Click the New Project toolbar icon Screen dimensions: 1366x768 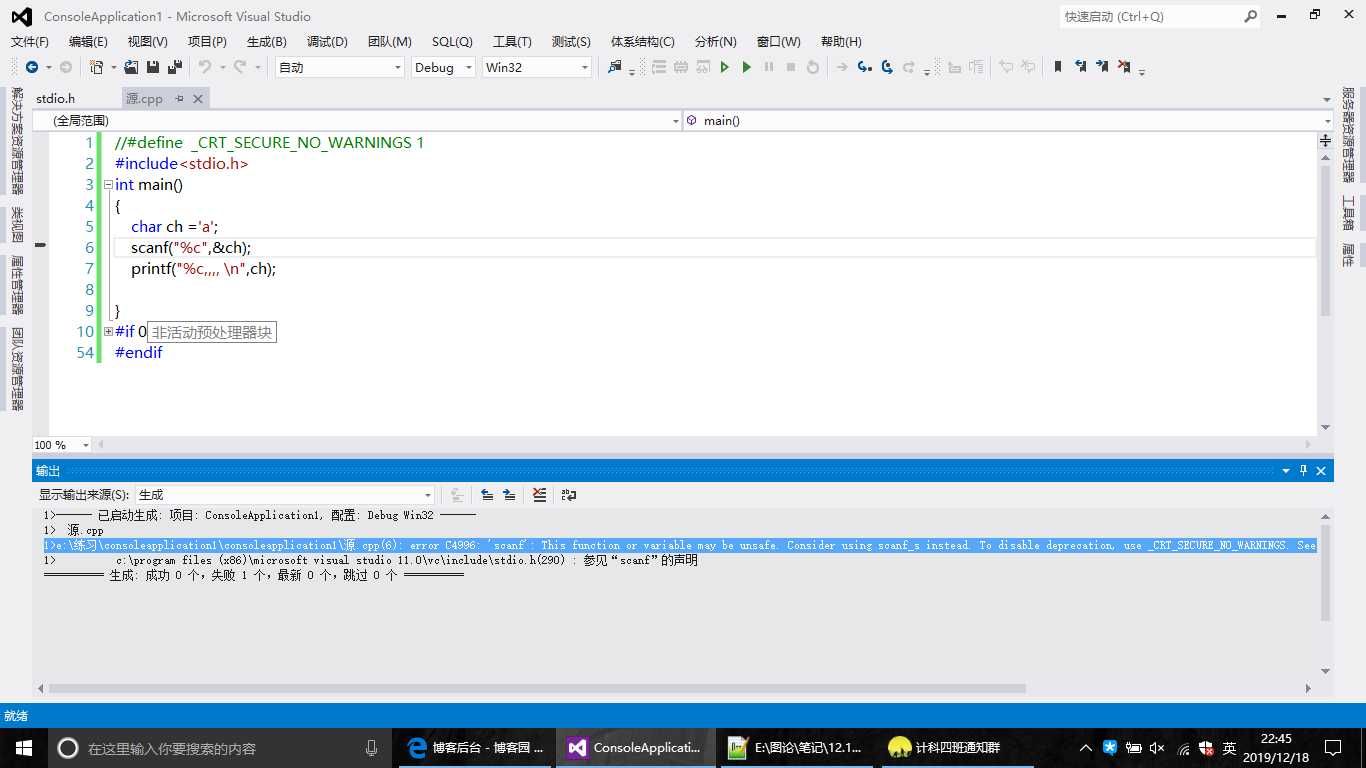click(96, 67)
